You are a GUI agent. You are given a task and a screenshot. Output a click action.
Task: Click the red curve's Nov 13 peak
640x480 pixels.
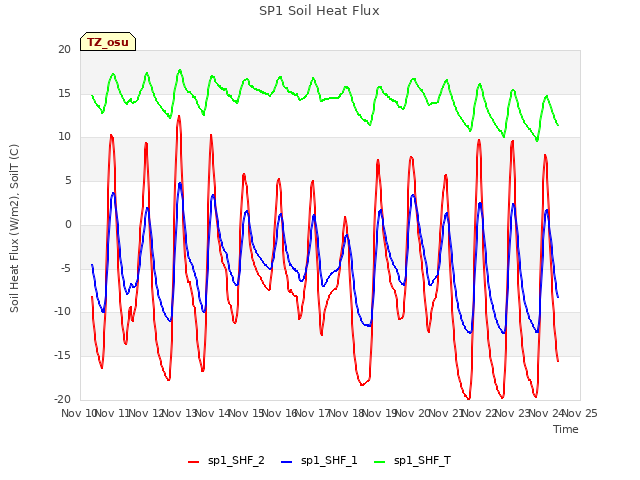[179, 117]
